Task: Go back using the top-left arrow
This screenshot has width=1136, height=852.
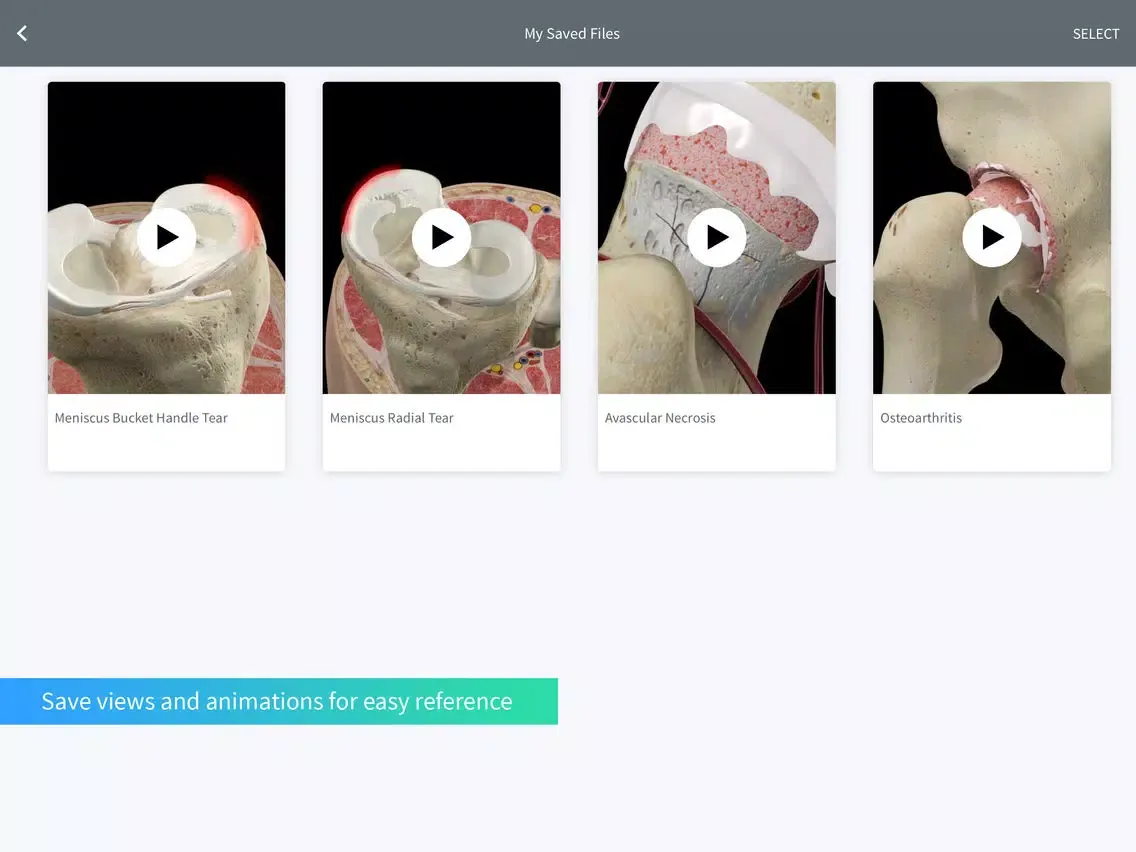Action: coord(22,33)
